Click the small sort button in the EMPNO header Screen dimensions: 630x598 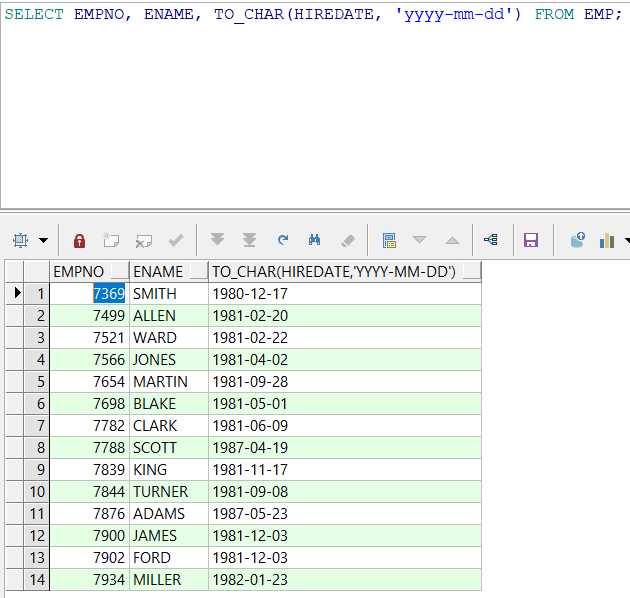pyautogui.click(x=119, y=272)
